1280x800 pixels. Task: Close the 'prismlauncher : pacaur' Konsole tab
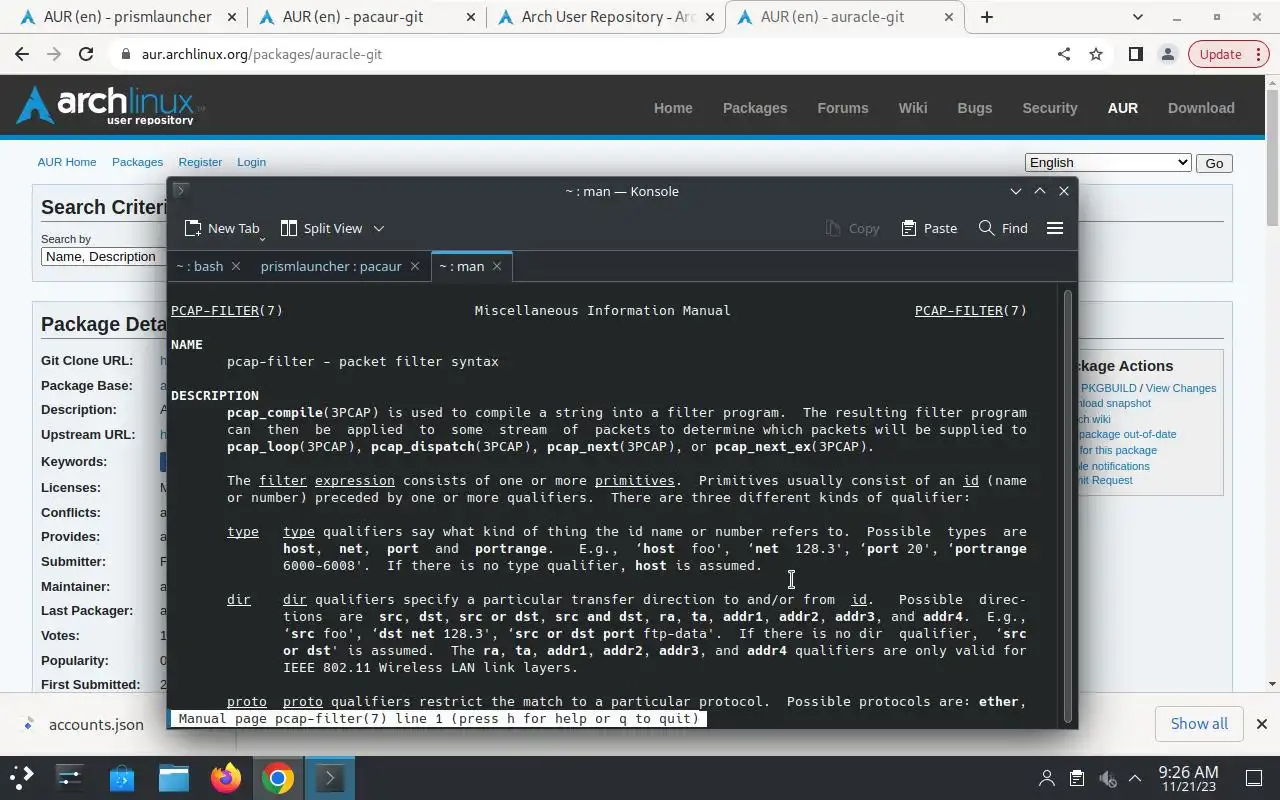pos(417,266)
